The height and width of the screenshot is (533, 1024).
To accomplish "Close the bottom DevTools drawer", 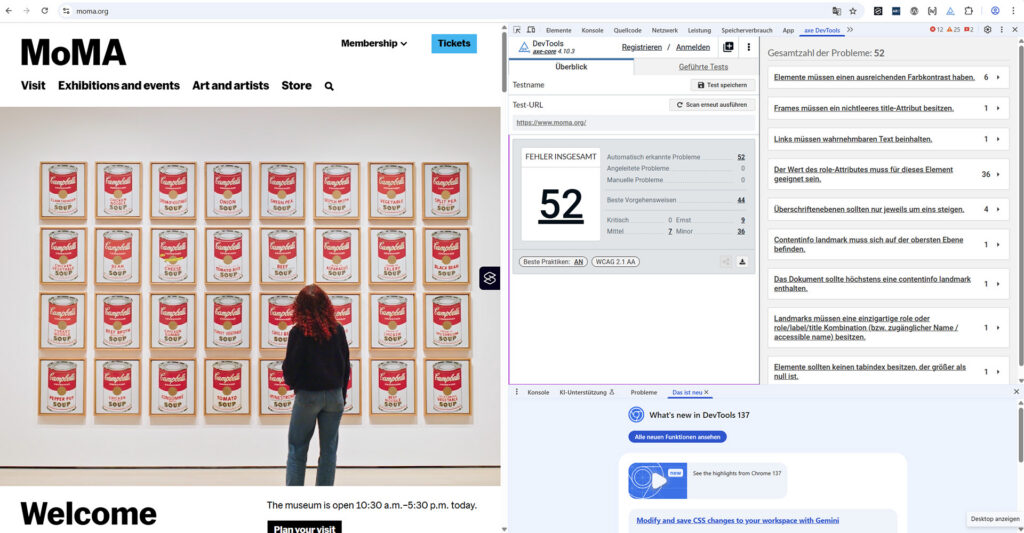I will [x=1016, y=392].
